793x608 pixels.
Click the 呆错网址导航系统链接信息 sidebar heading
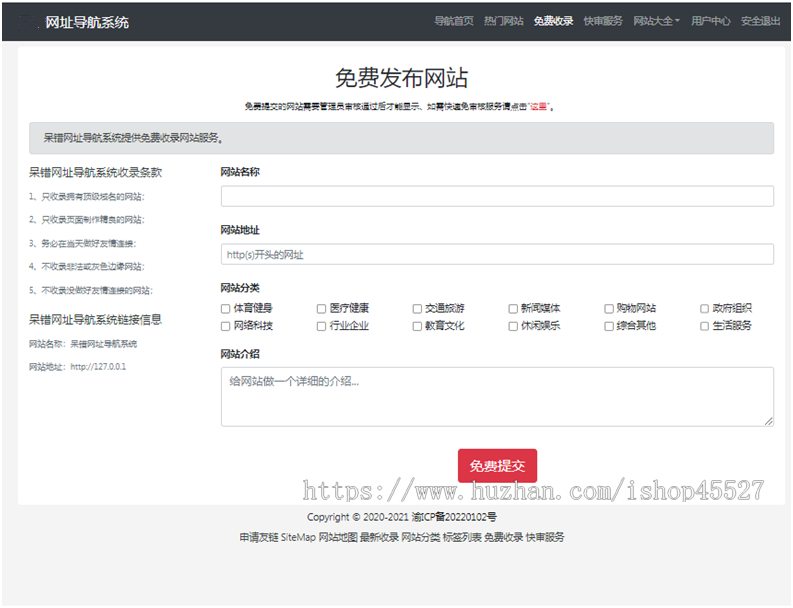tap(96, 320)
